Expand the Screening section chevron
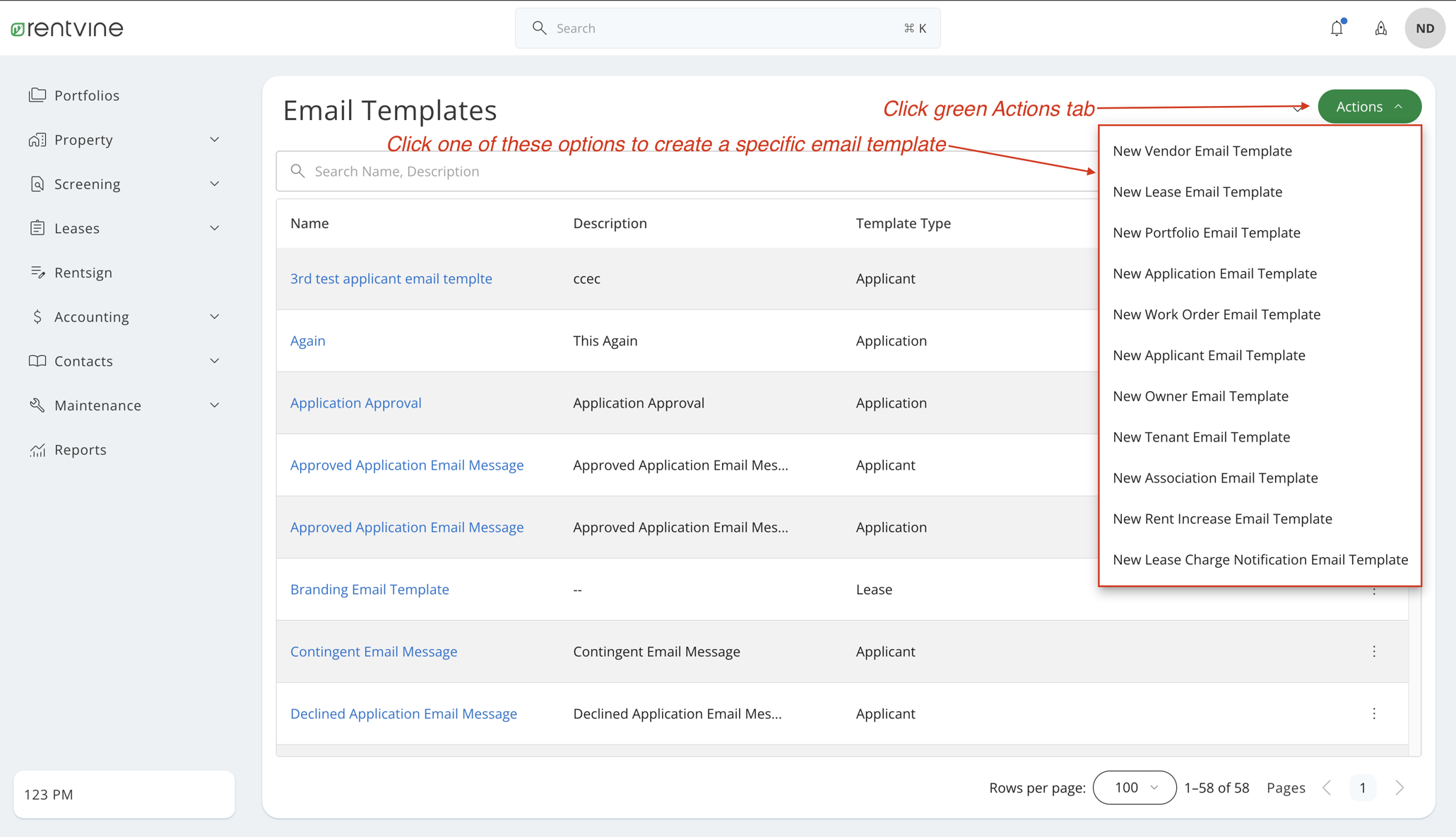1456x837 pixels. pyautogui.click(x=215, y=183)
